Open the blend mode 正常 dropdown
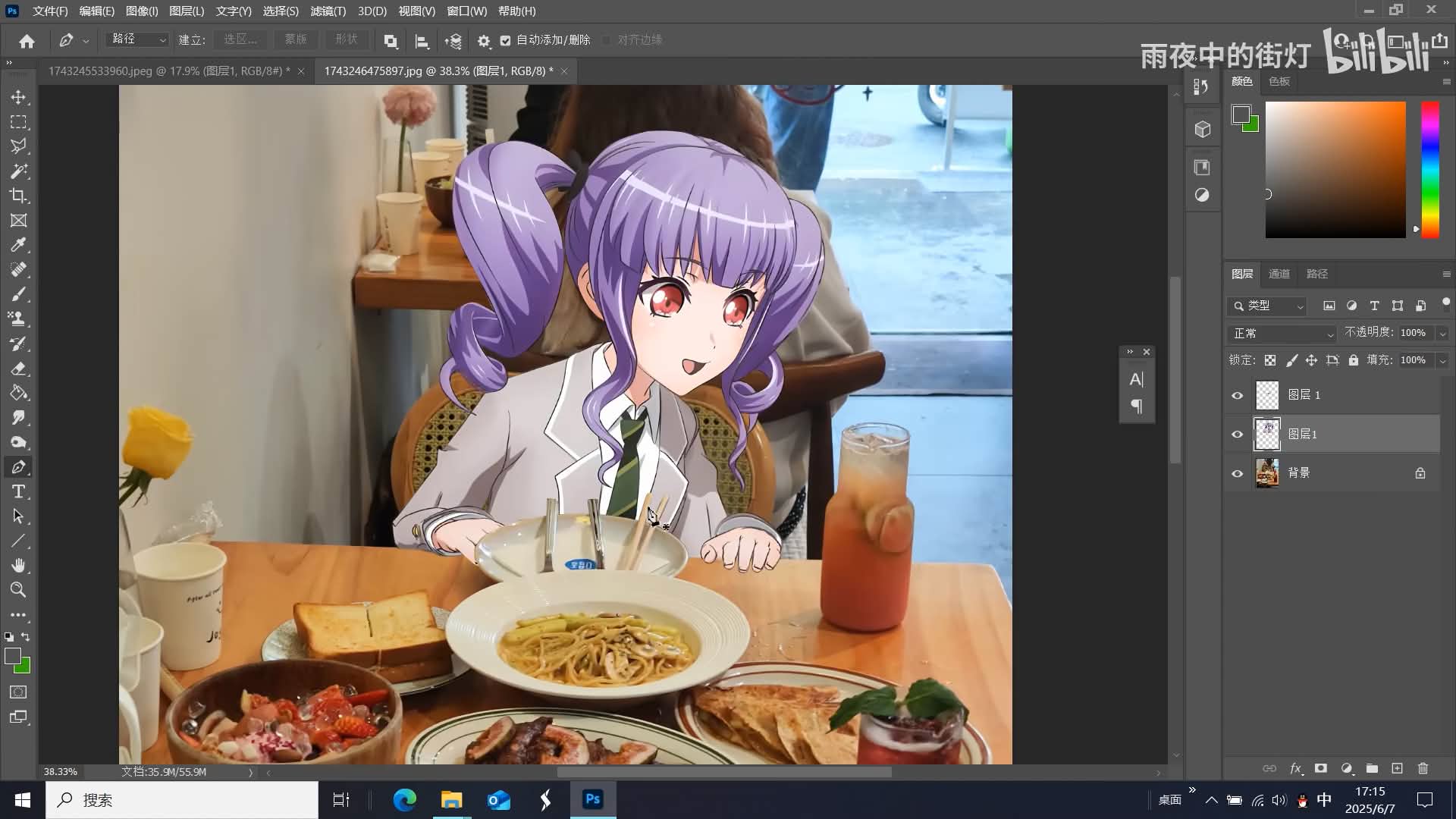 1282,334
